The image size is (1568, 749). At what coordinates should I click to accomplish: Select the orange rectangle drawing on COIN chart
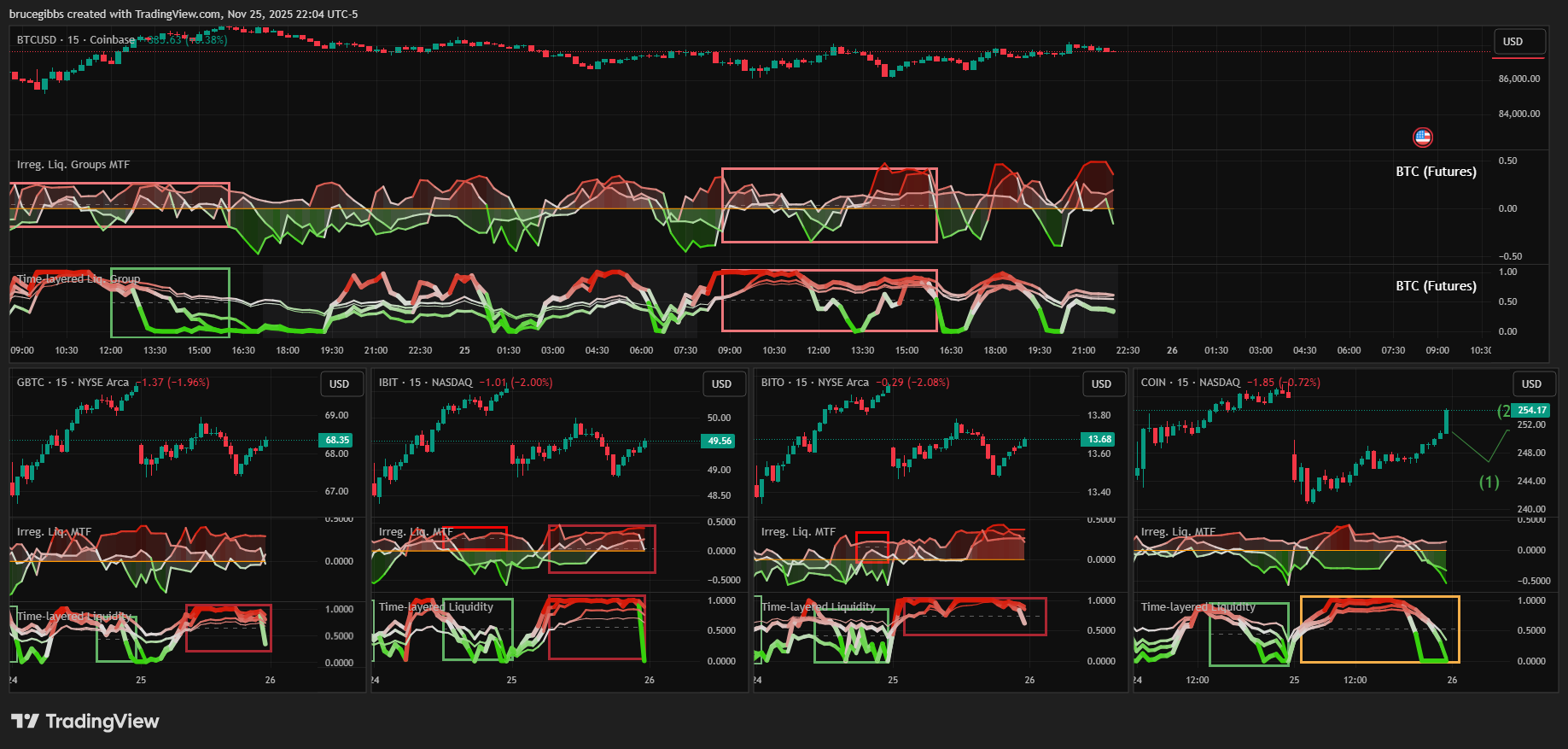pyautogui.click(x=1379, y=597)
